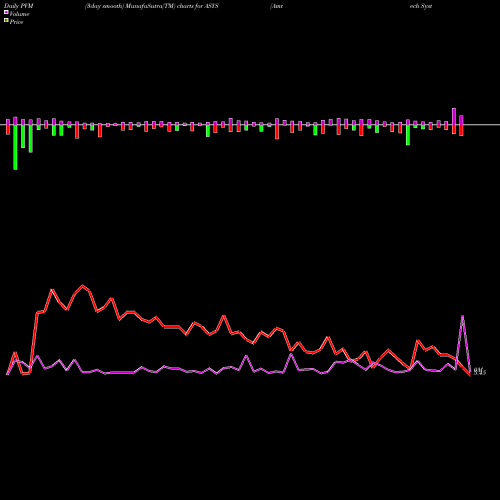Click the value label at the end of the lines
The width and height of the screenshot is (500, 500).
(480, 371)
